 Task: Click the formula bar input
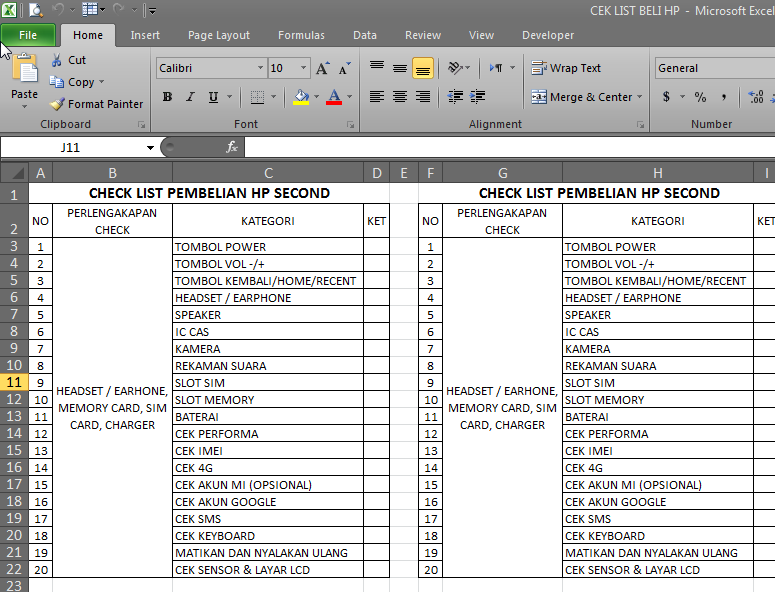click(510, 147)
